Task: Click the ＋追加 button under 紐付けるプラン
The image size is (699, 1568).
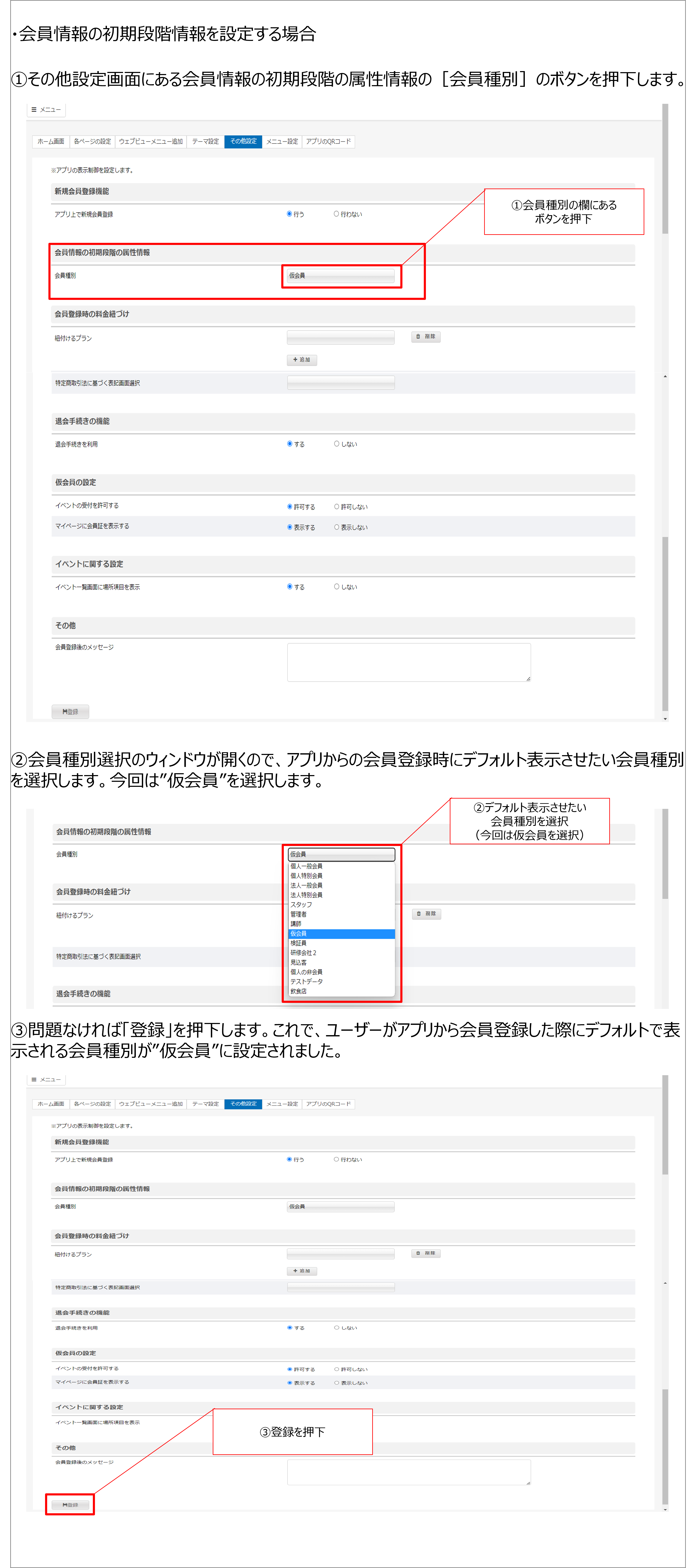Action: click(x=302, y=360)
